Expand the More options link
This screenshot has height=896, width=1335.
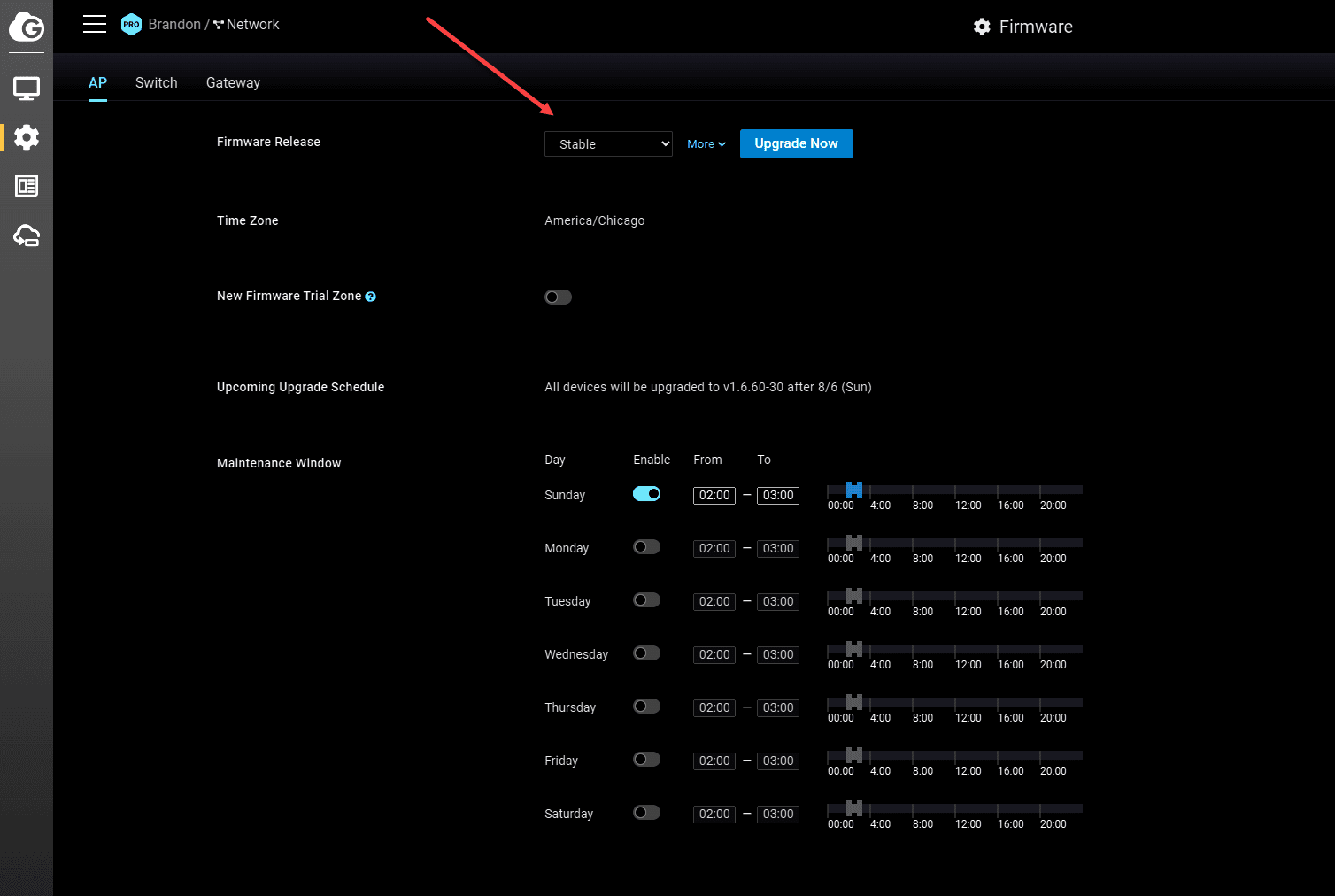(x=706, y=144)
